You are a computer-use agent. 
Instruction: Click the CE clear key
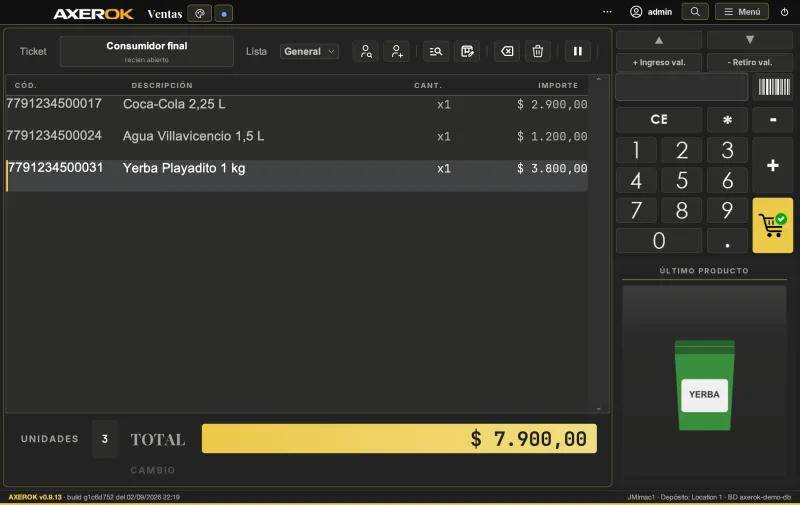(659, 119)
